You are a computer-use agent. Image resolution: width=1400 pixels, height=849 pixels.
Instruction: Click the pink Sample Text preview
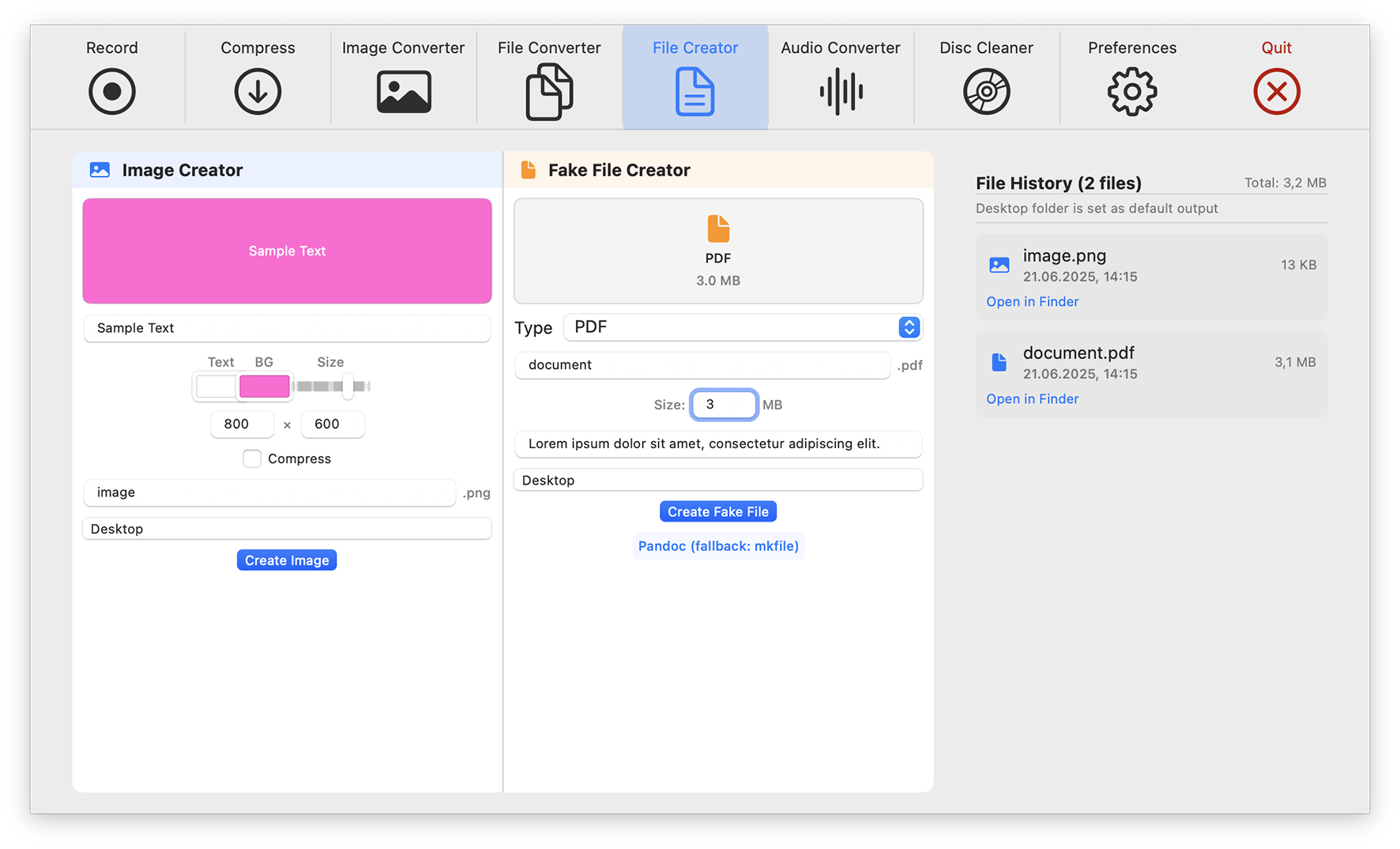287,251
